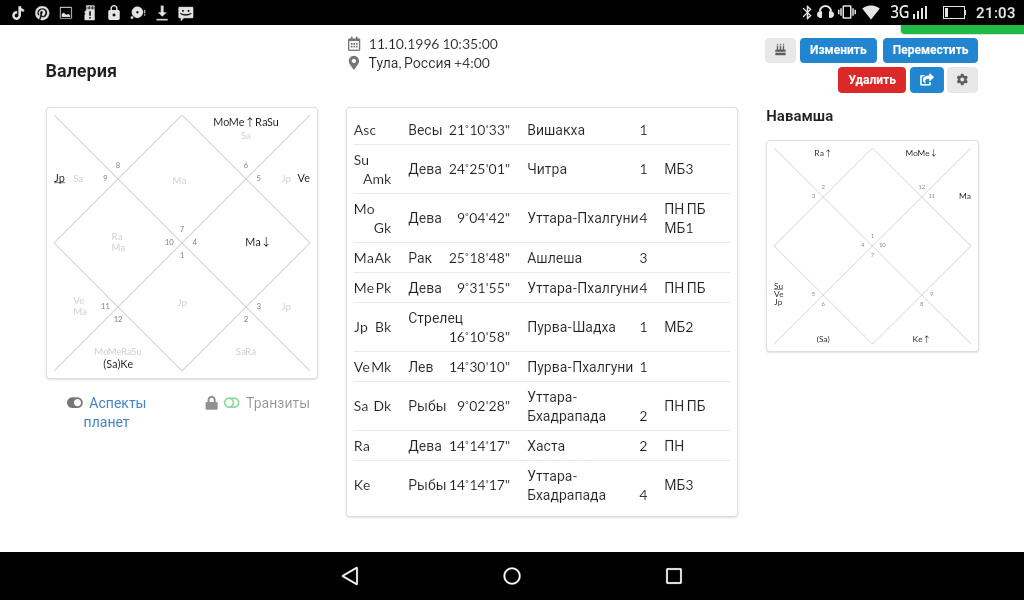The height and width of the screenshot is (600, 1024).
Task: Click the Ve label in main chart
Action: (x=304, y=178)
